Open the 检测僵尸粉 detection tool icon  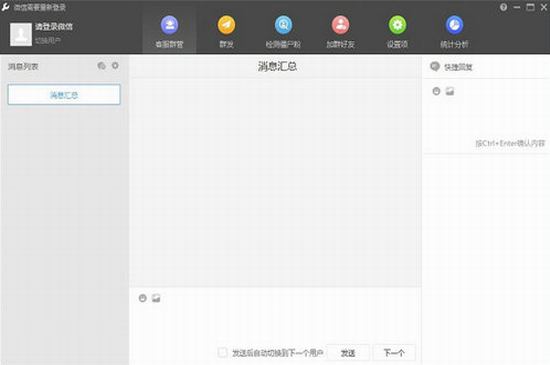(283, 25)
